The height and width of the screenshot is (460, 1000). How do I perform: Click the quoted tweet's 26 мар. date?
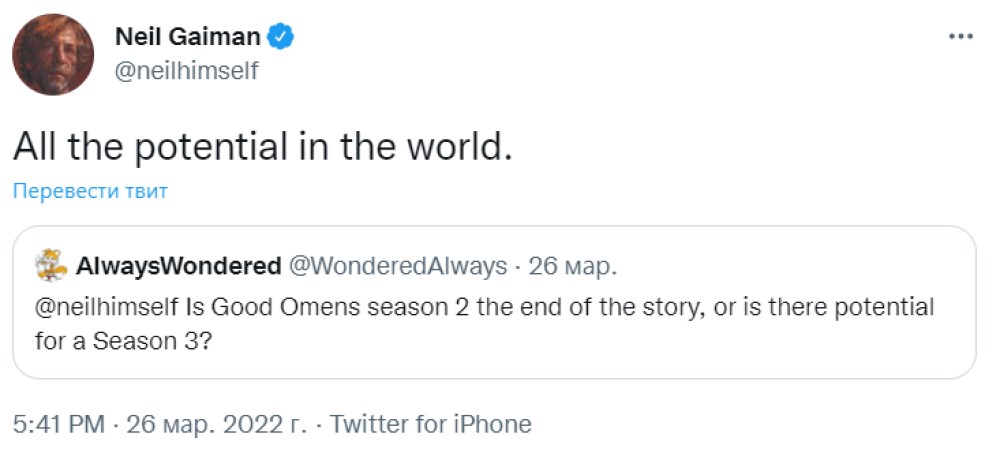(x=574, y=266)
